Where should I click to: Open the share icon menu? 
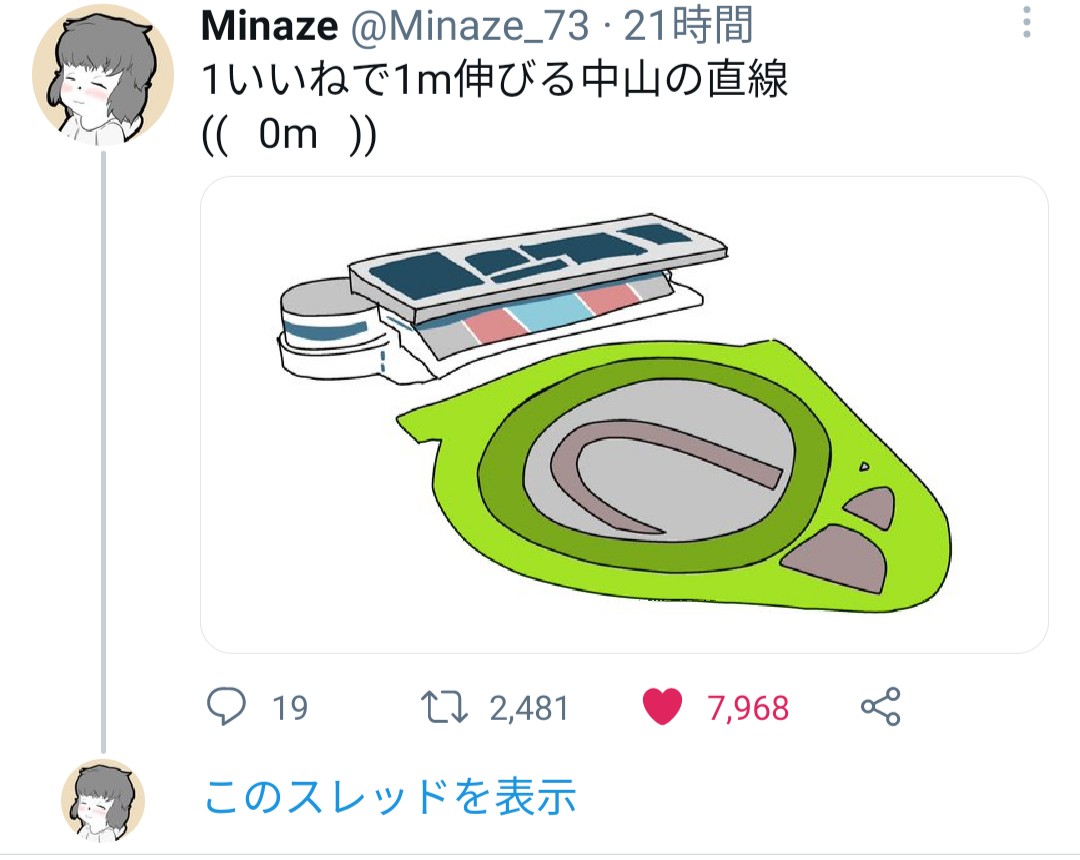point(880,707)
